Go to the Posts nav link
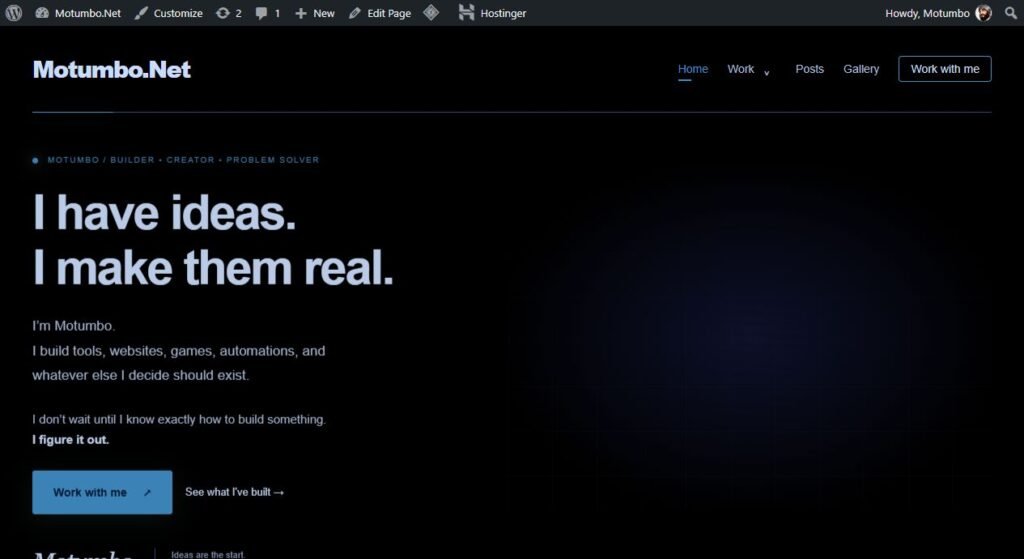Image resolution: width=1024 pixels, height=559 pixels. (809, 69)
